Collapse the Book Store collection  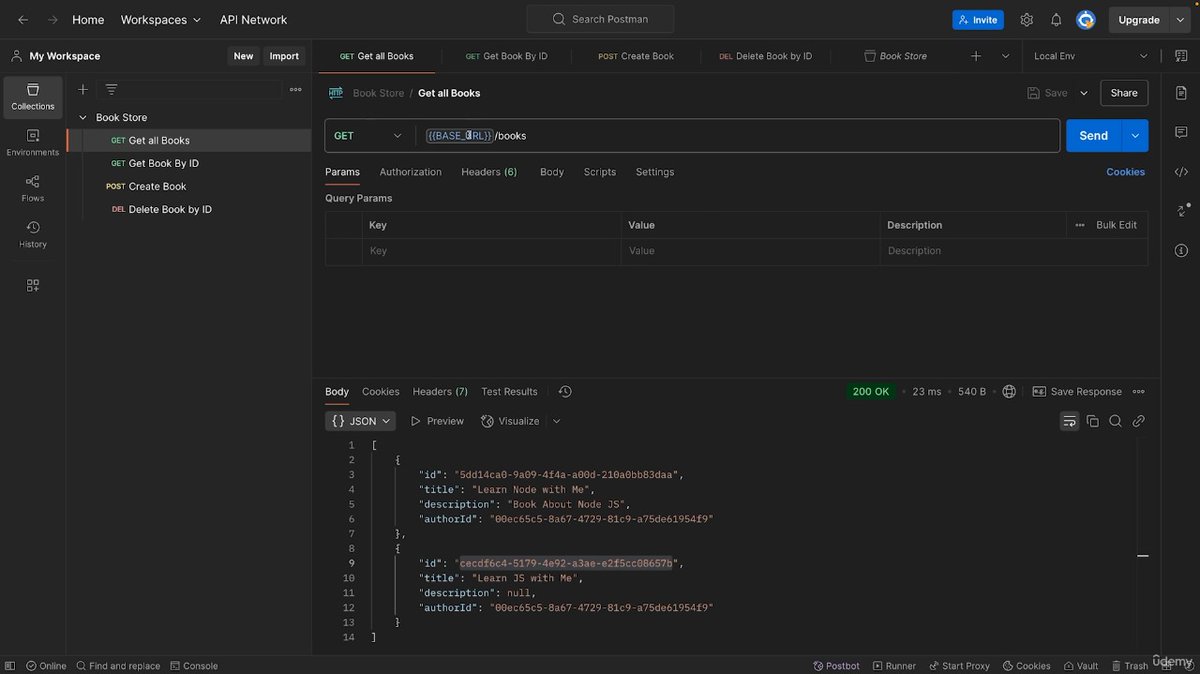coord(83,118)
